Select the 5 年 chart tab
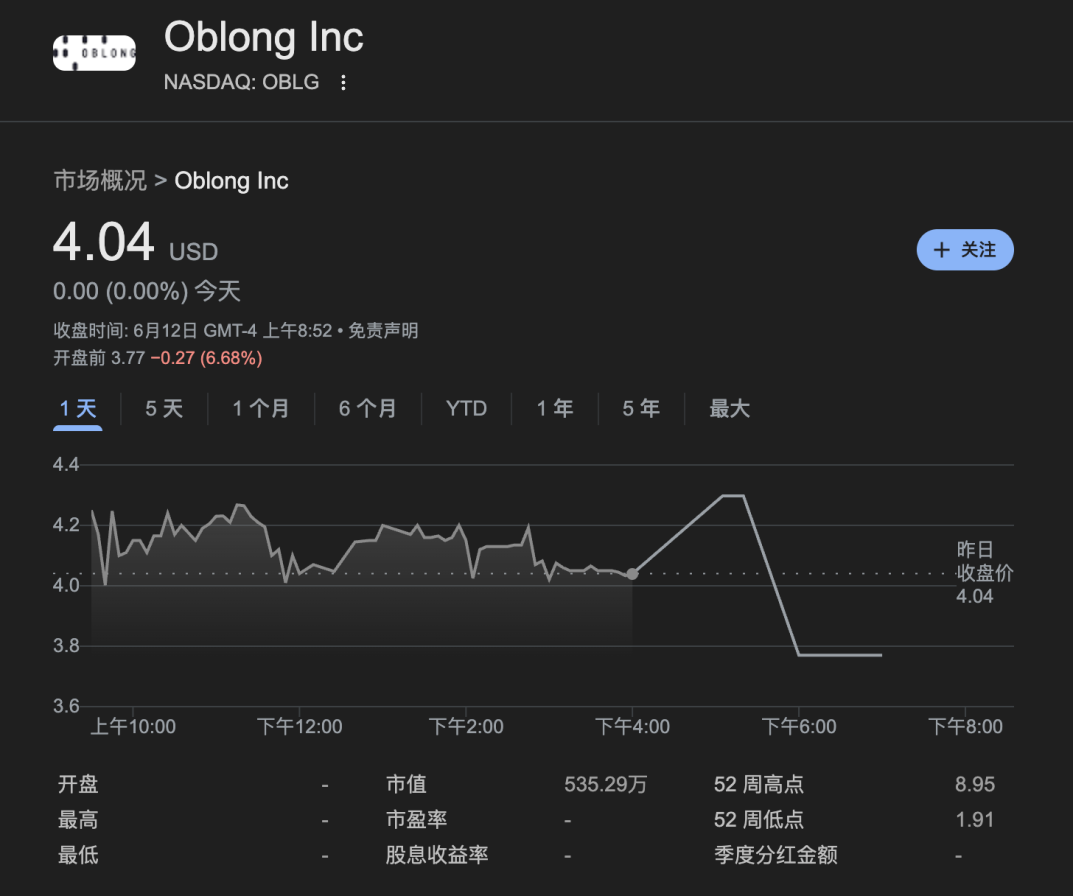The height and width of the screenshot is (896, 1073). [x=641, y=409]
